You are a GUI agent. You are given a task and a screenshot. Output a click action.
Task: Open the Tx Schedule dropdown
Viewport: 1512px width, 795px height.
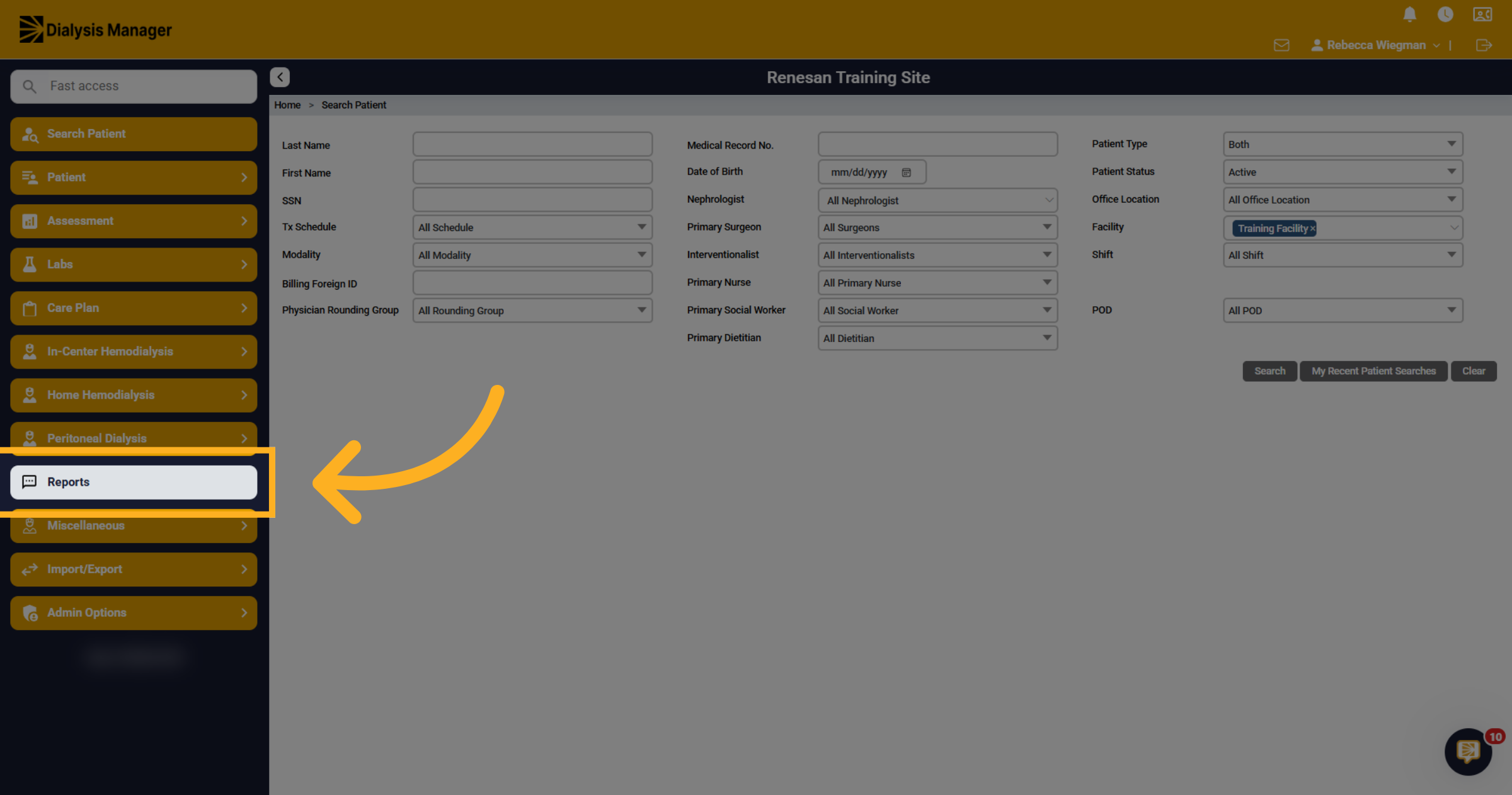pyautogui.click(x=532, y=227)
